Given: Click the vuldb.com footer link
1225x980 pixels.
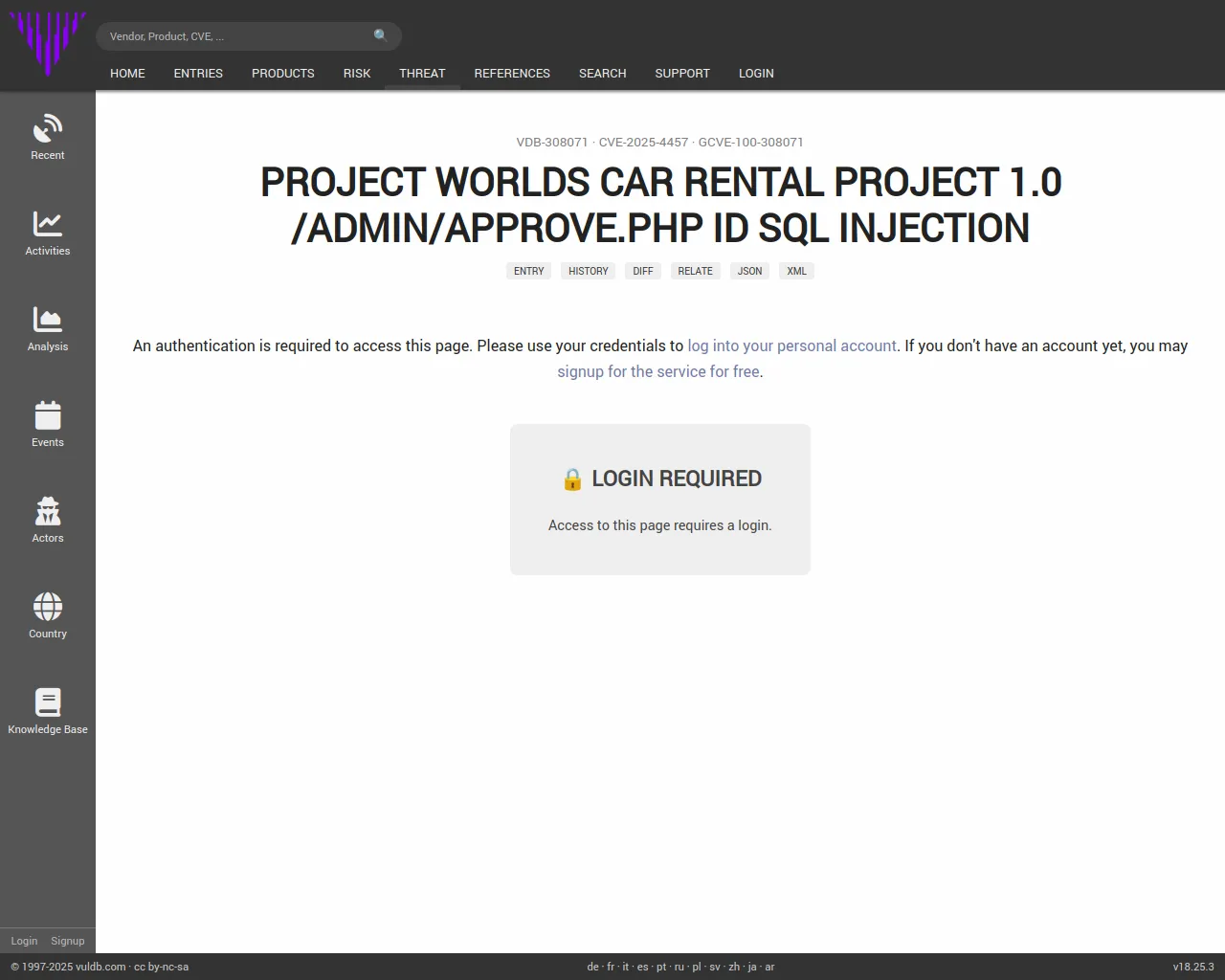Looking at the screenshot, I should pos(100,967).
